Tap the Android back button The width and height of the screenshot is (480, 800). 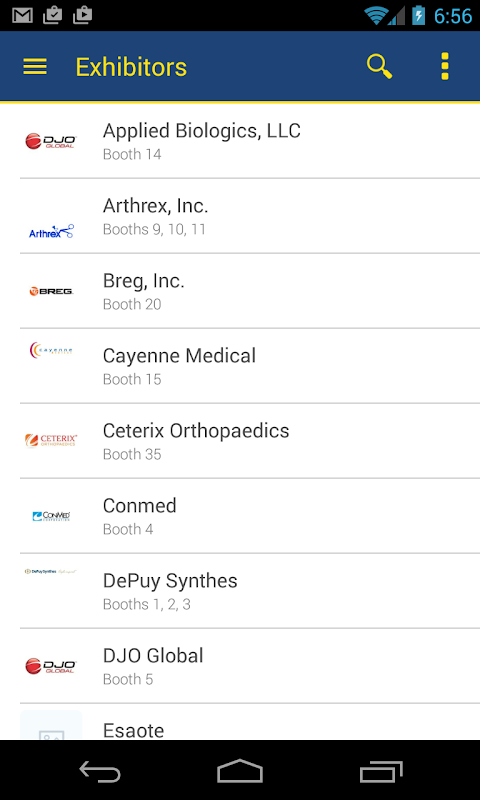coord(100,770)
